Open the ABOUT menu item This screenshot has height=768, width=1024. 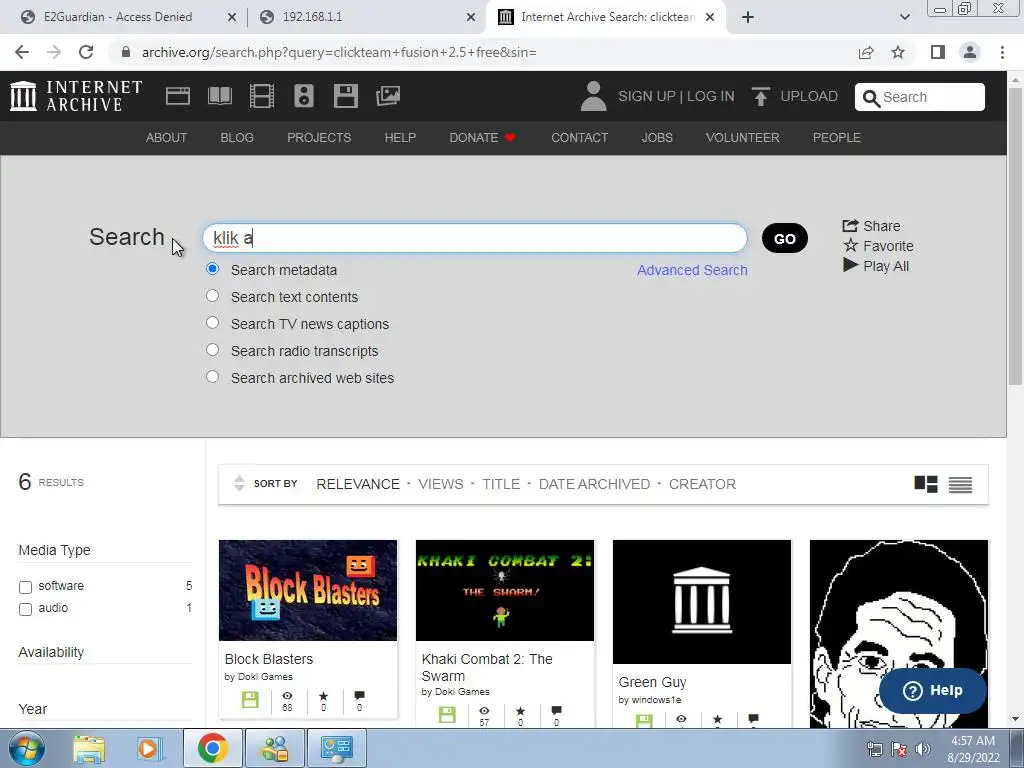167,138
